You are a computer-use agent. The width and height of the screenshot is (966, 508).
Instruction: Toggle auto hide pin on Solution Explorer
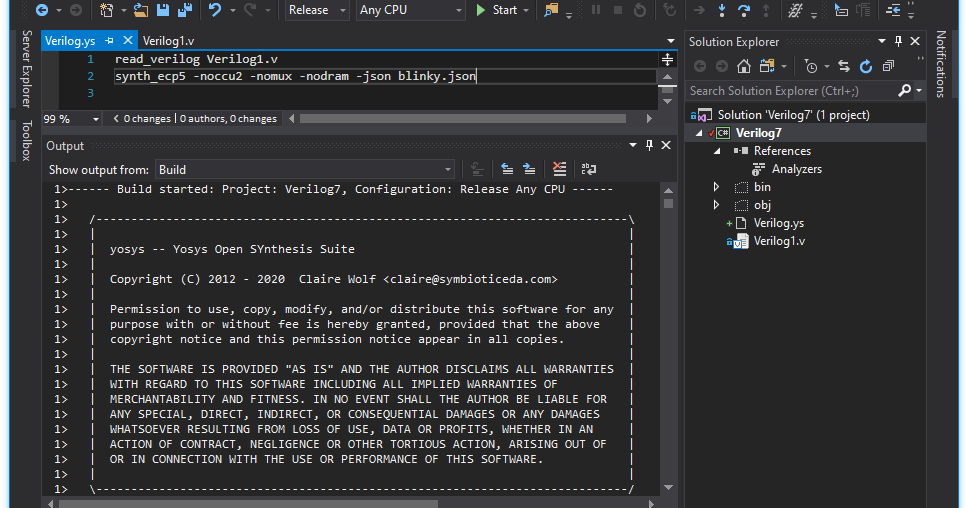[x=898, y=41]
